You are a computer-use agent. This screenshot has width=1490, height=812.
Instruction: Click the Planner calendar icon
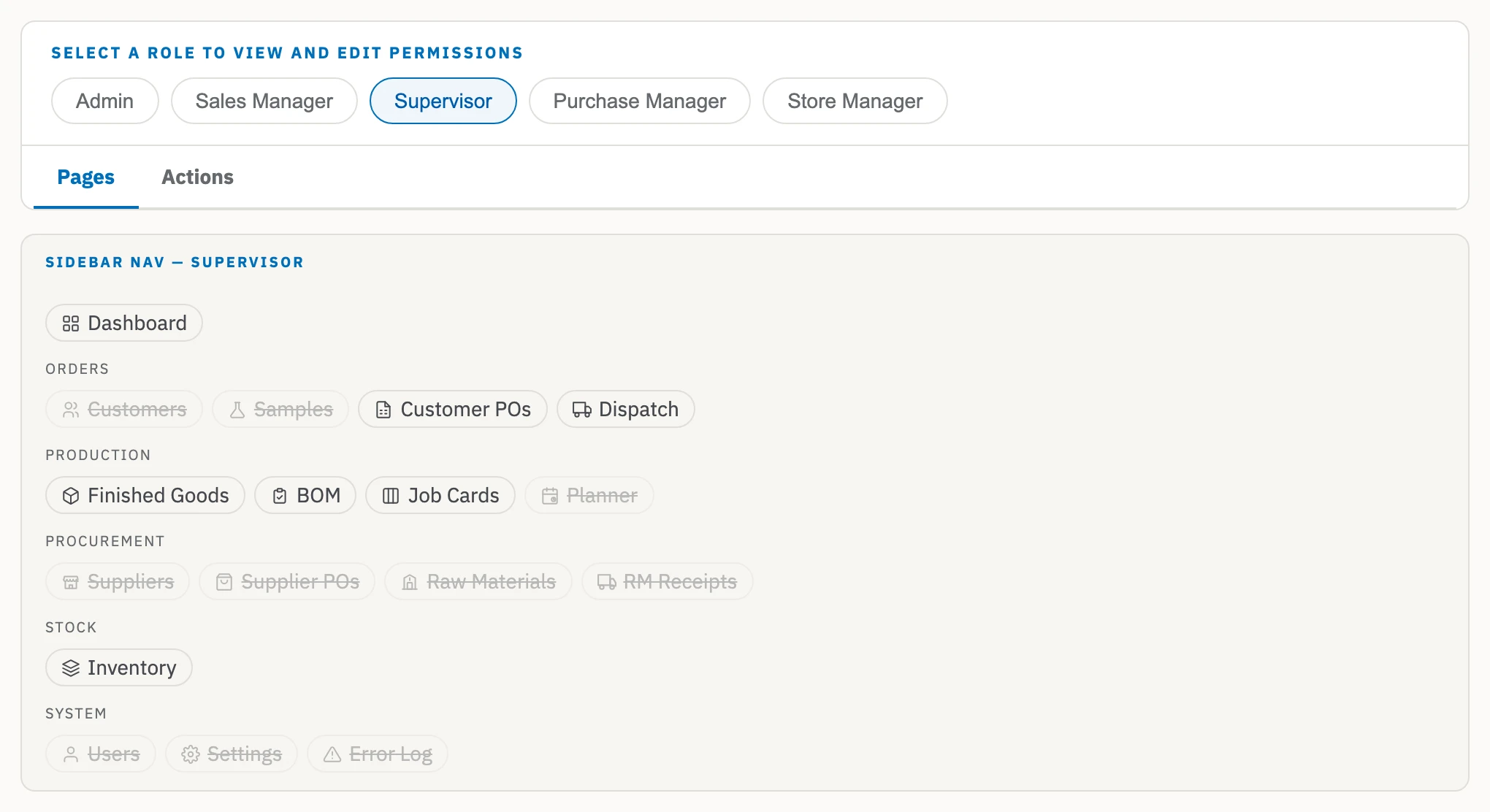tap(550, 496)
